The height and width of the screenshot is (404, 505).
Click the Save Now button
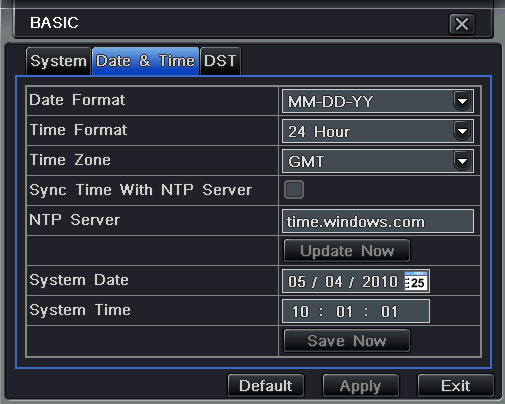point(347,341)
